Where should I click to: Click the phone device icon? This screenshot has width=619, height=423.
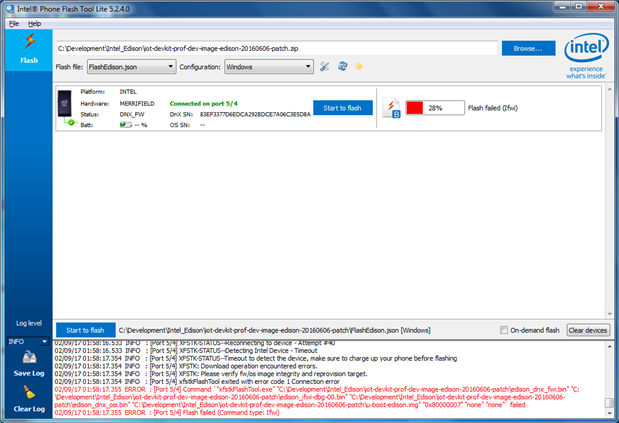65,103
